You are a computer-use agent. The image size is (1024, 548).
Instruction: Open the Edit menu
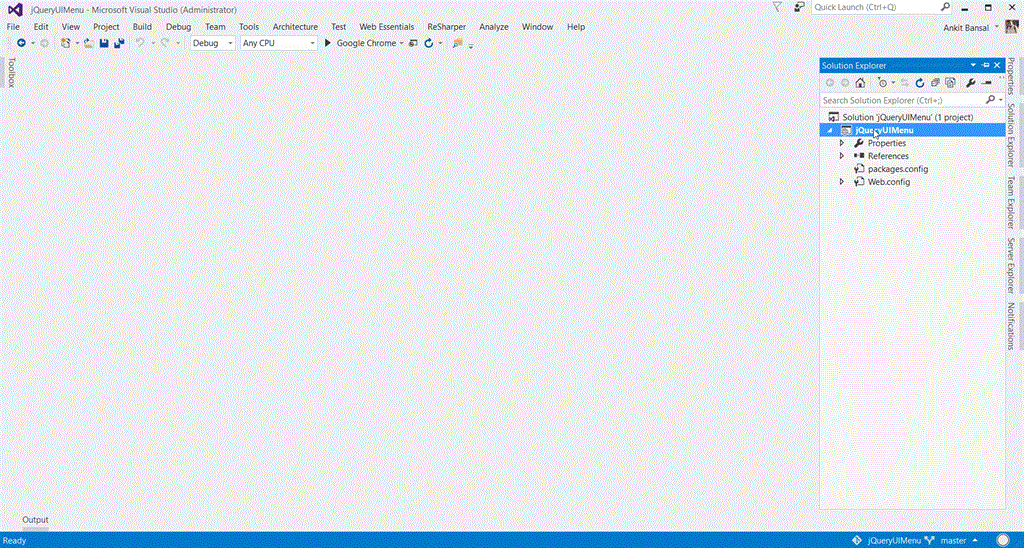tap(41, 27)
